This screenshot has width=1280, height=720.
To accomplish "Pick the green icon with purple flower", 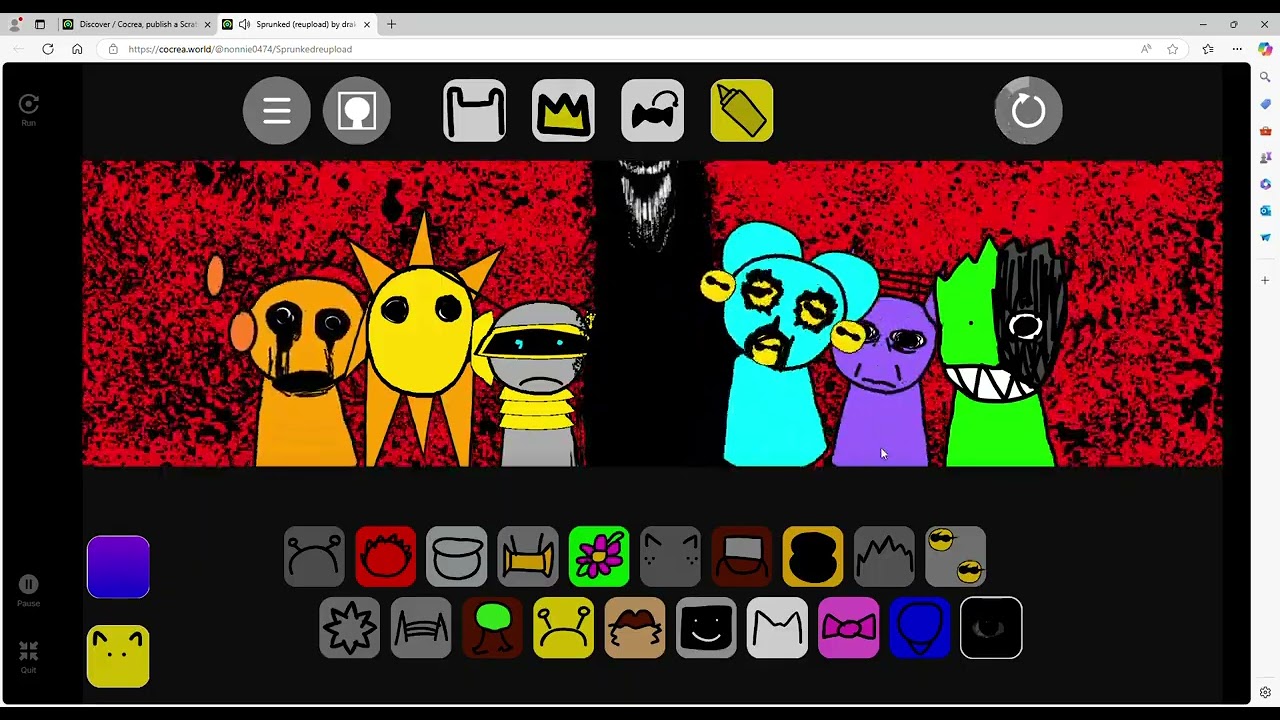I will (599, 557).
